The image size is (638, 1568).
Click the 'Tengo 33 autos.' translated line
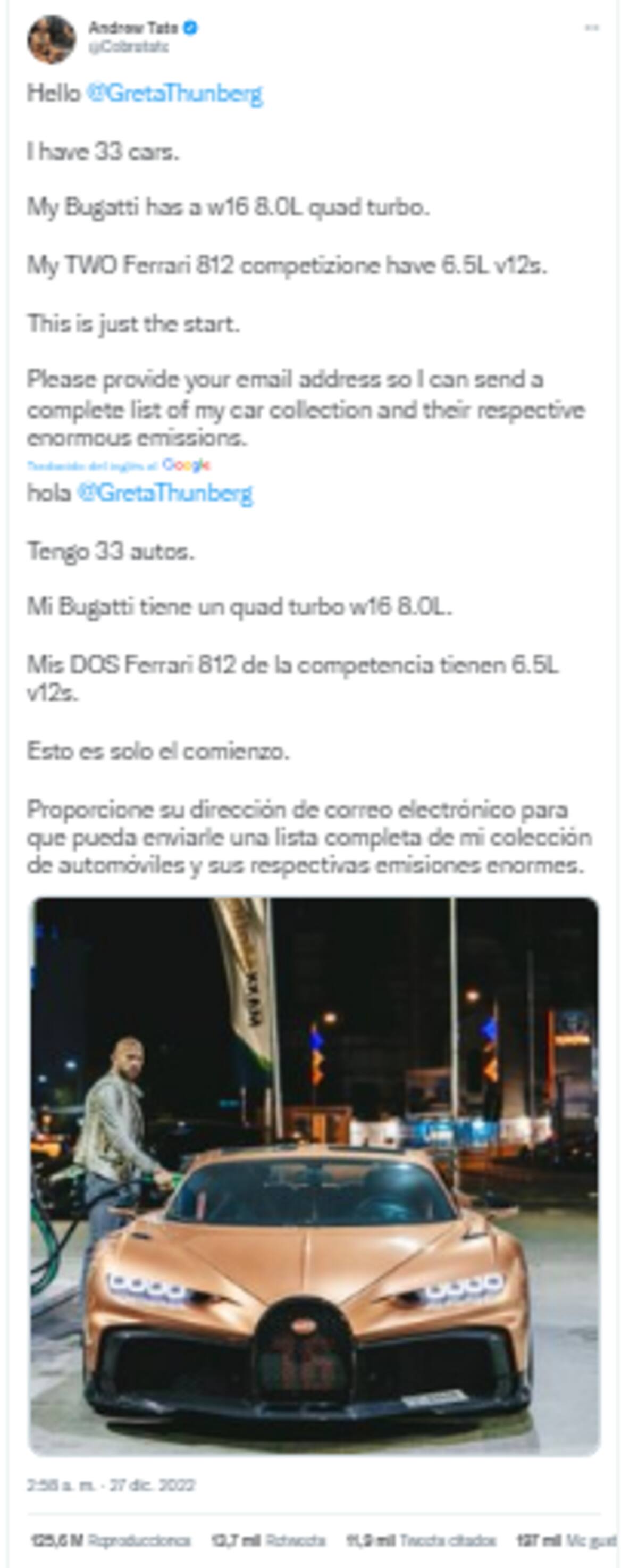(111, 551)
